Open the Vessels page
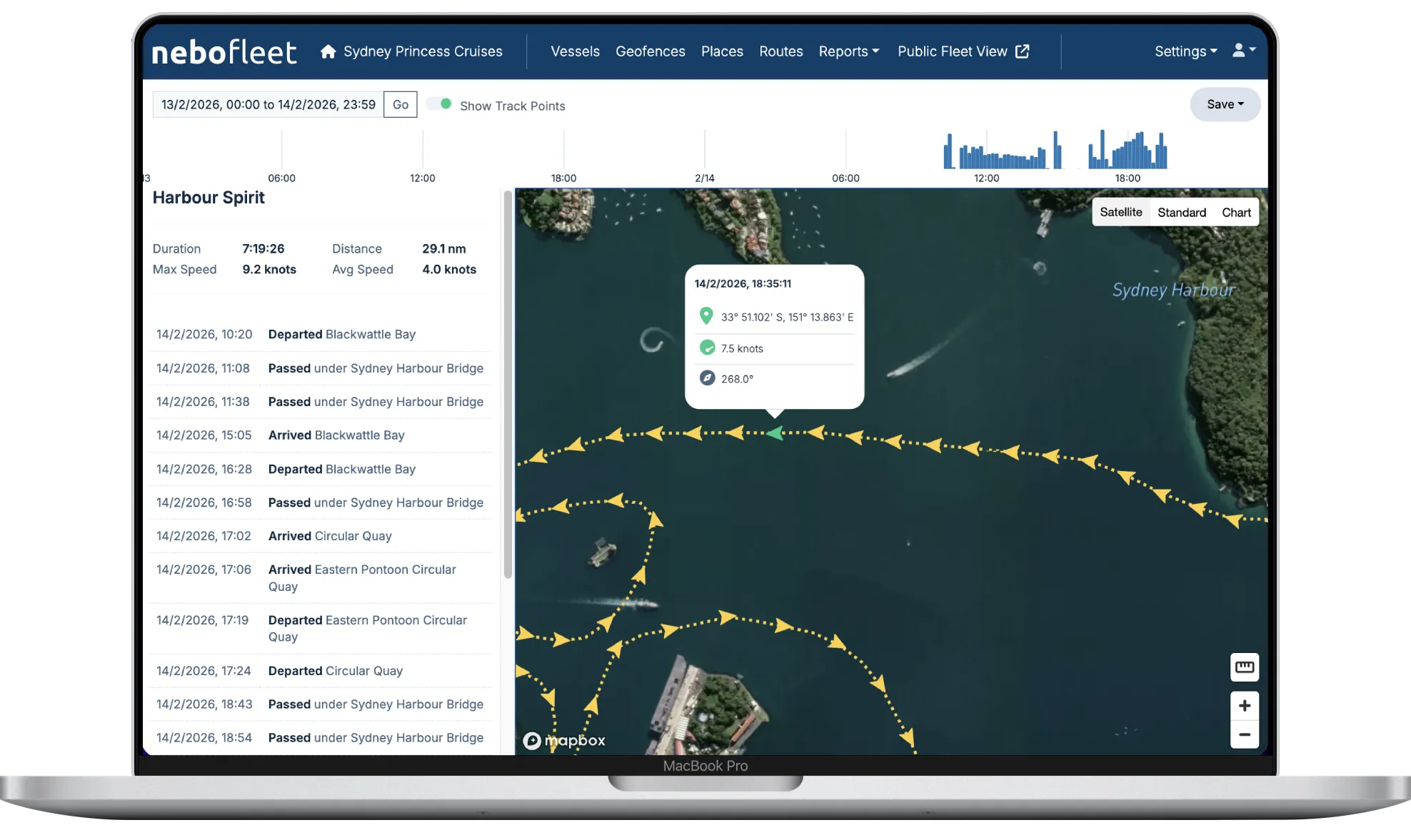The width and height of the screenshot is (1411, 840). 575,51
